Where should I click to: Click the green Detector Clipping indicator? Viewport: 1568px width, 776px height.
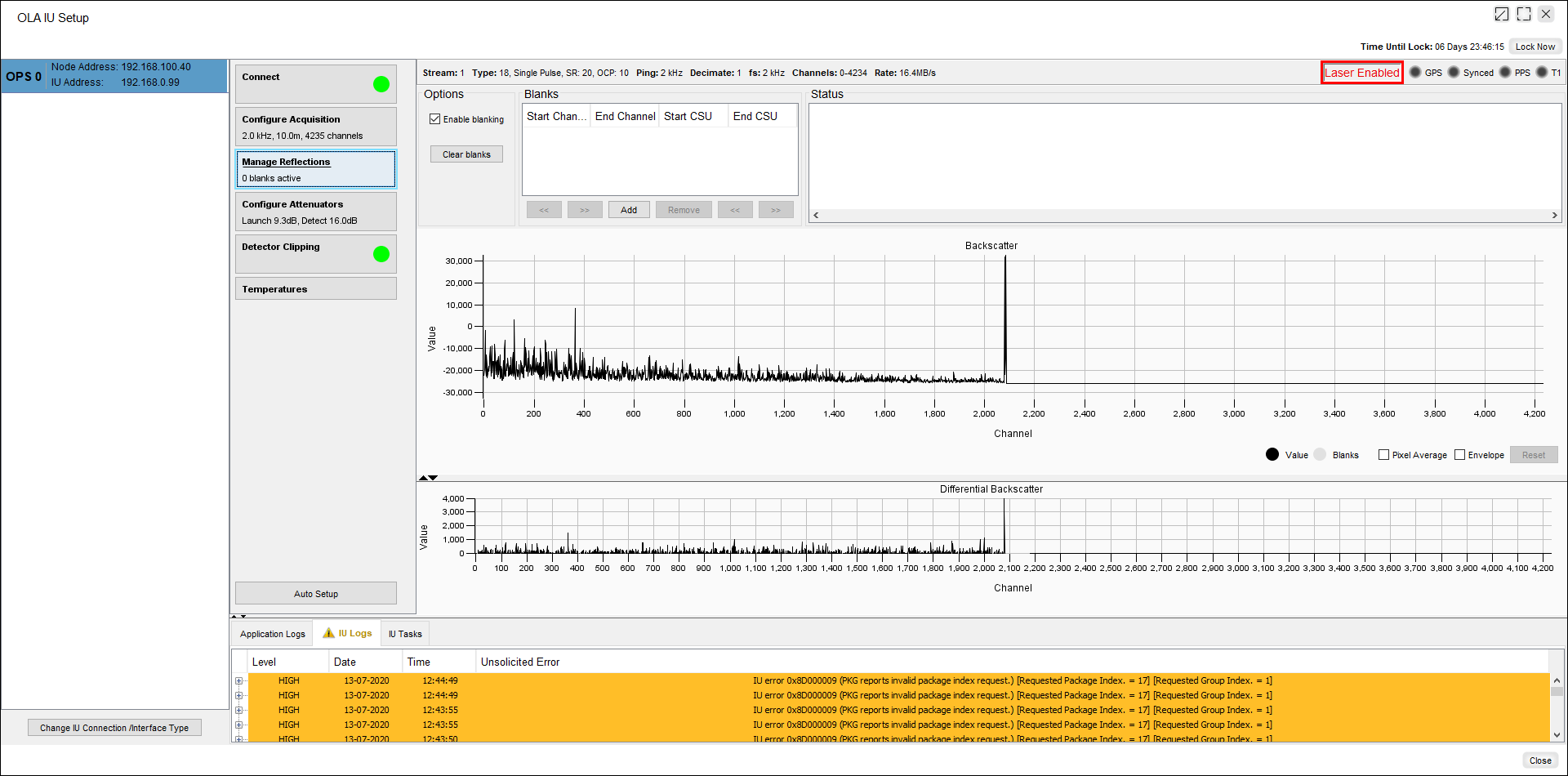[x=381, y=254]
